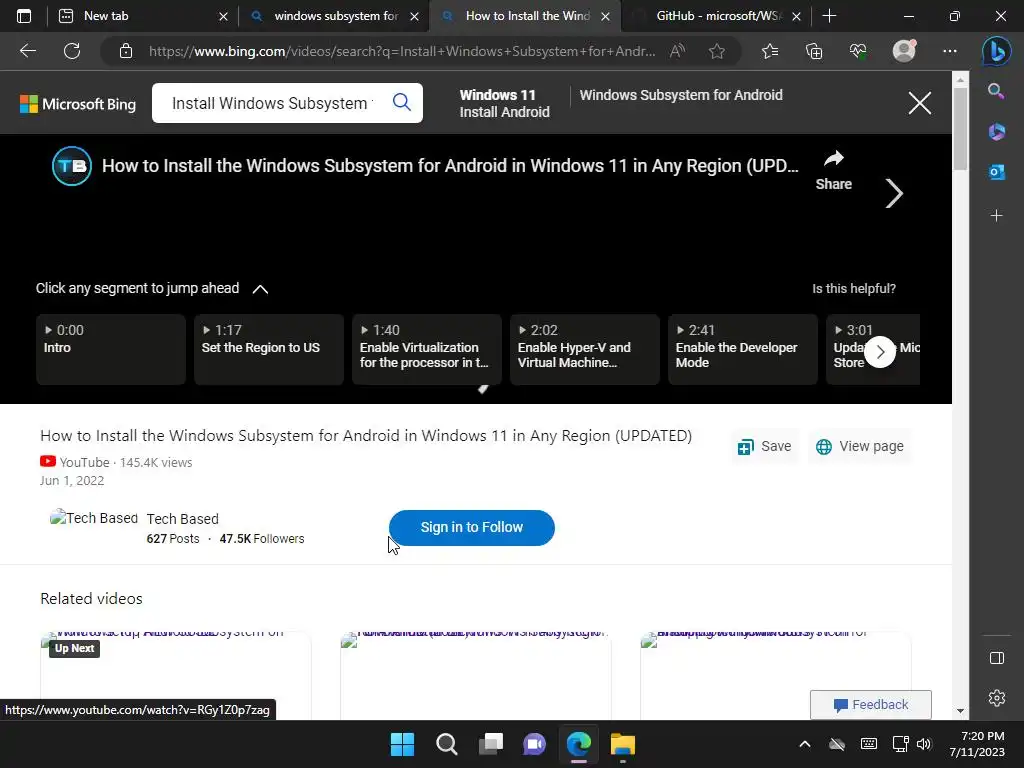
Task: Select the How to Install the Wind tab
Action: coord(527,16)
